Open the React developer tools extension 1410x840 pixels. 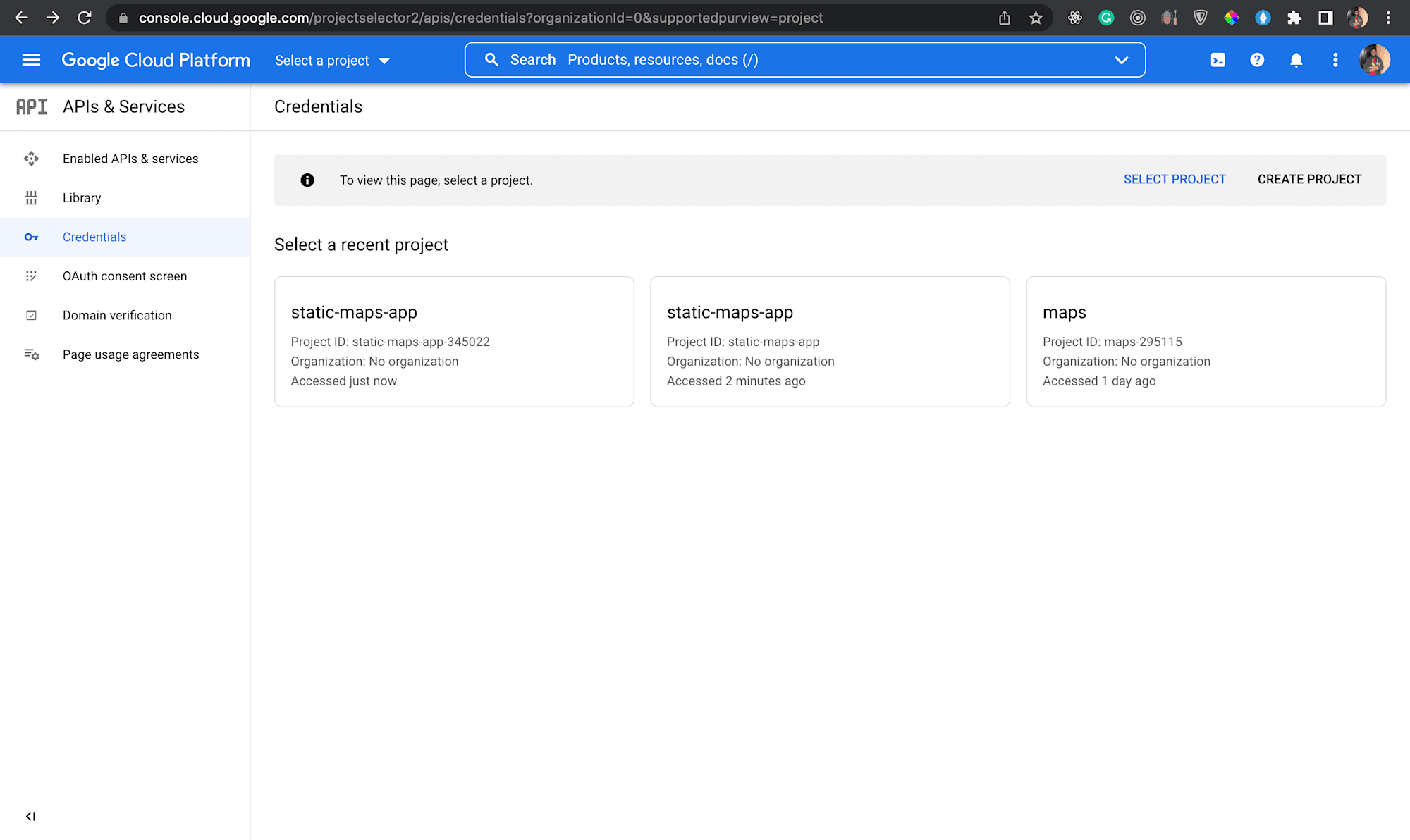click(1075, 18)
